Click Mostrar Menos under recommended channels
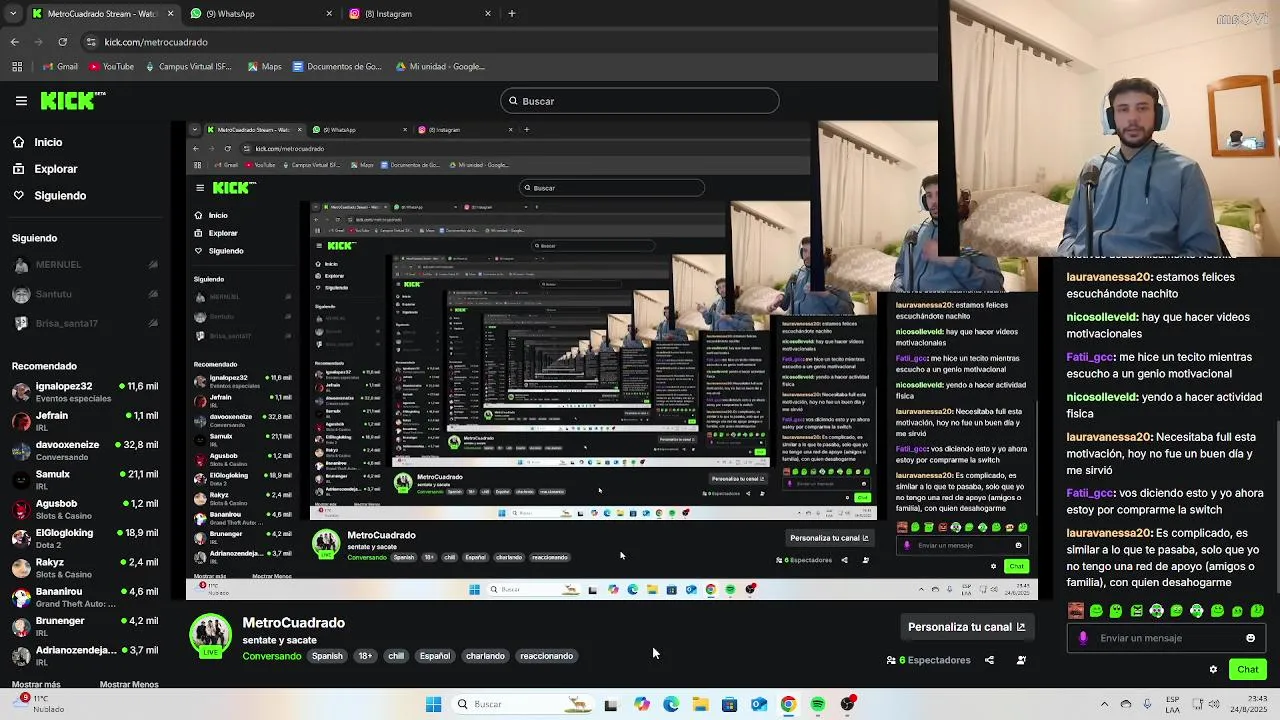The width and height of the screenshot is (1280, 720). (x=129, y=684)
